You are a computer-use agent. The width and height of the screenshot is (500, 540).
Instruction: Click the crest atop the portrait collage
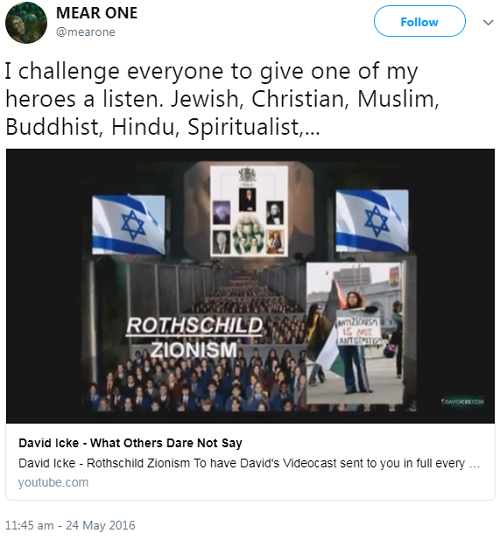coord(247,175)
